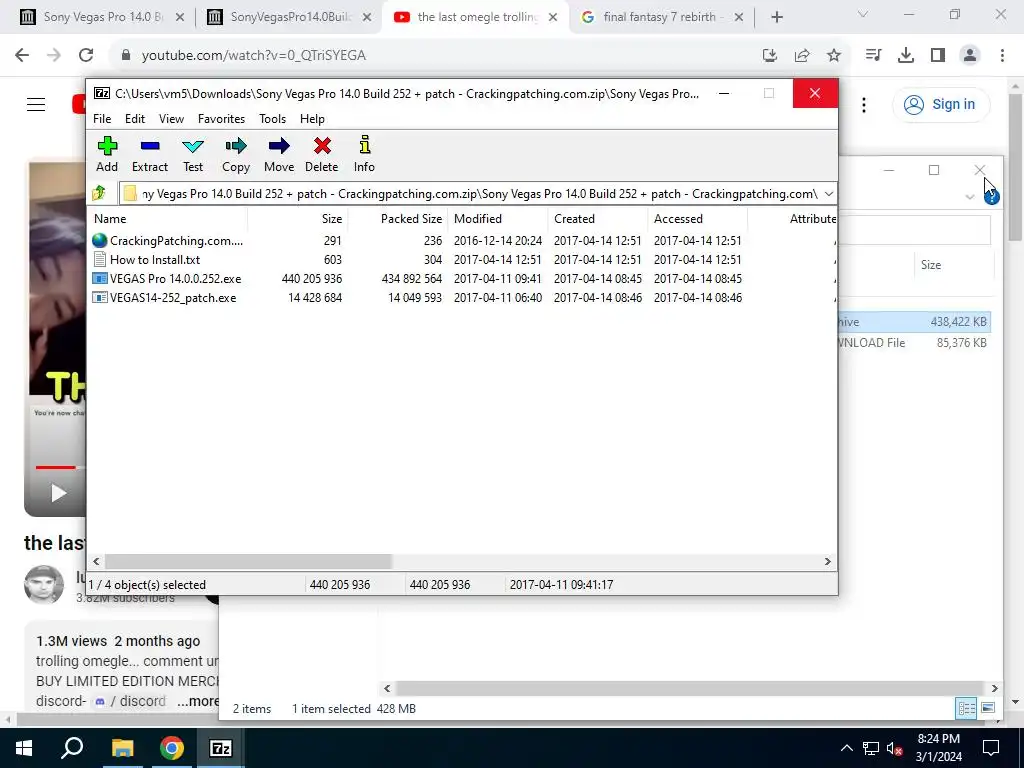Click 7-Zip horizontal scrollbar left arrow
Screen dimensions: 1024x768
[x=97, y=561]
